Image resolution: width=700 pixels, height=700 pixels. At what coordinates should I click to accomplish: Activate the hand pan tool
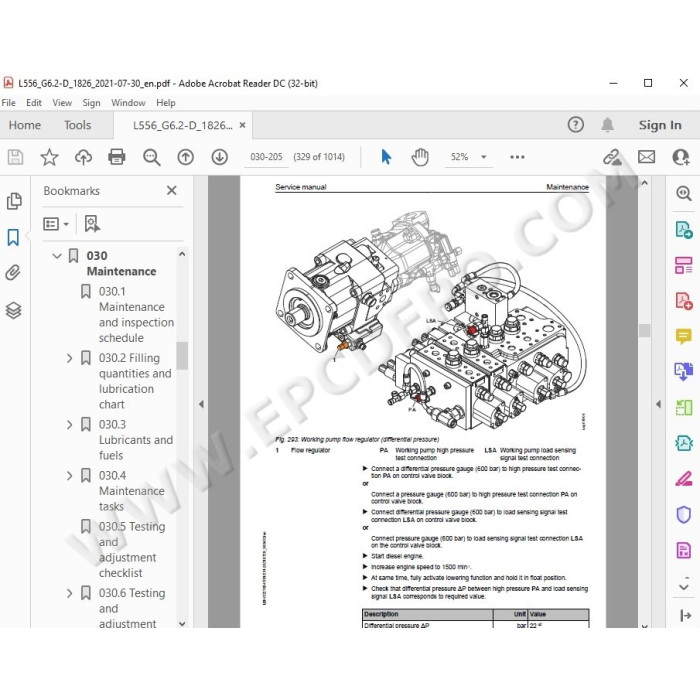tap(420, 157)
